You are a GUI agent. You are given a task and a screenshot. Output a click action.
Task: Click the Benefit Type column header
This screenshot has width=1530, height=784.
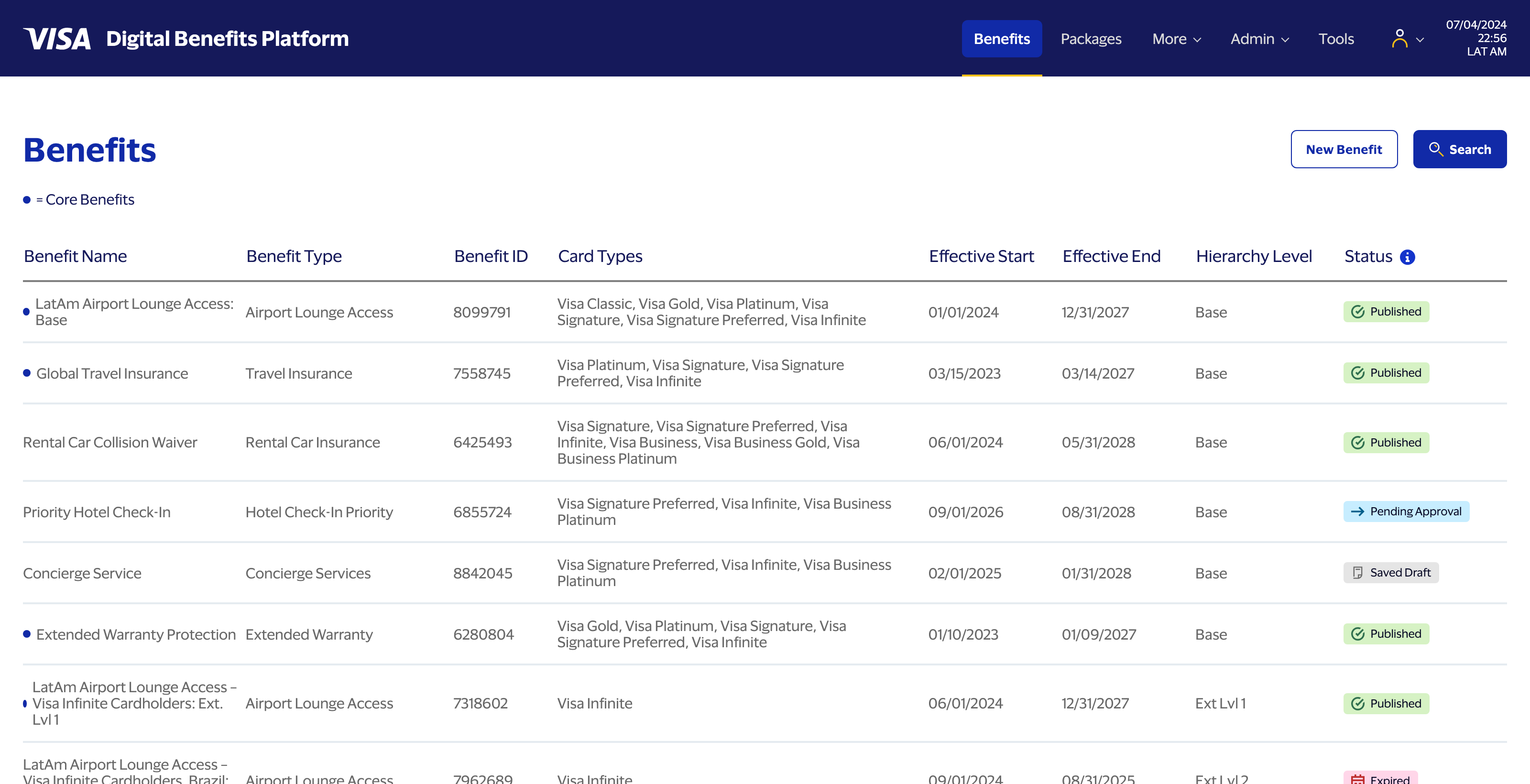click(294, 256)
